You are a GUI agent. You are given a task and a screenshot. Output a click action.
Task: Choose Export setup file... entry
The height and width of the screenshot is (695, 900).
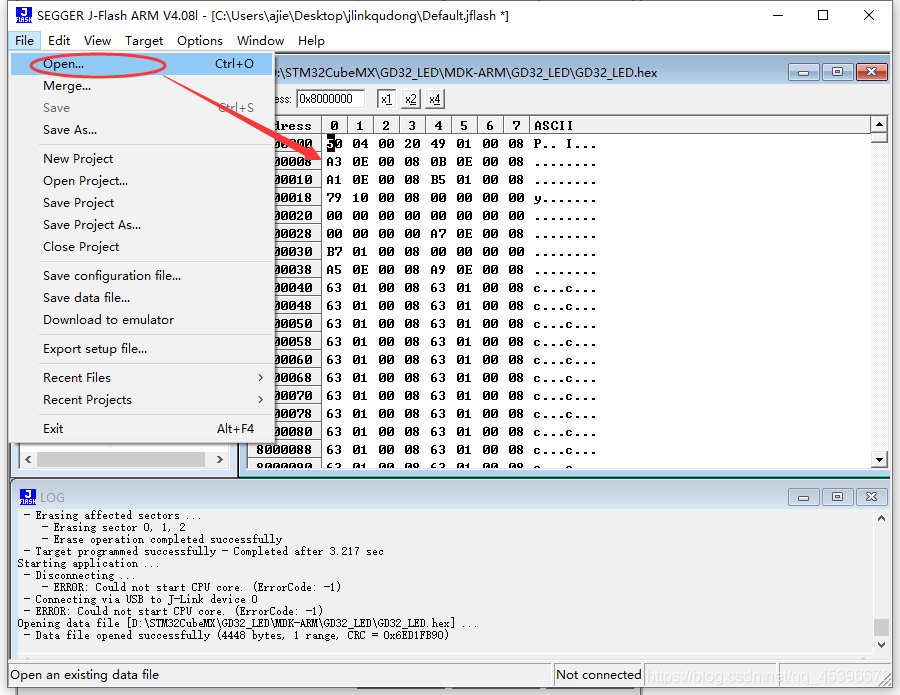click(141, 349)
